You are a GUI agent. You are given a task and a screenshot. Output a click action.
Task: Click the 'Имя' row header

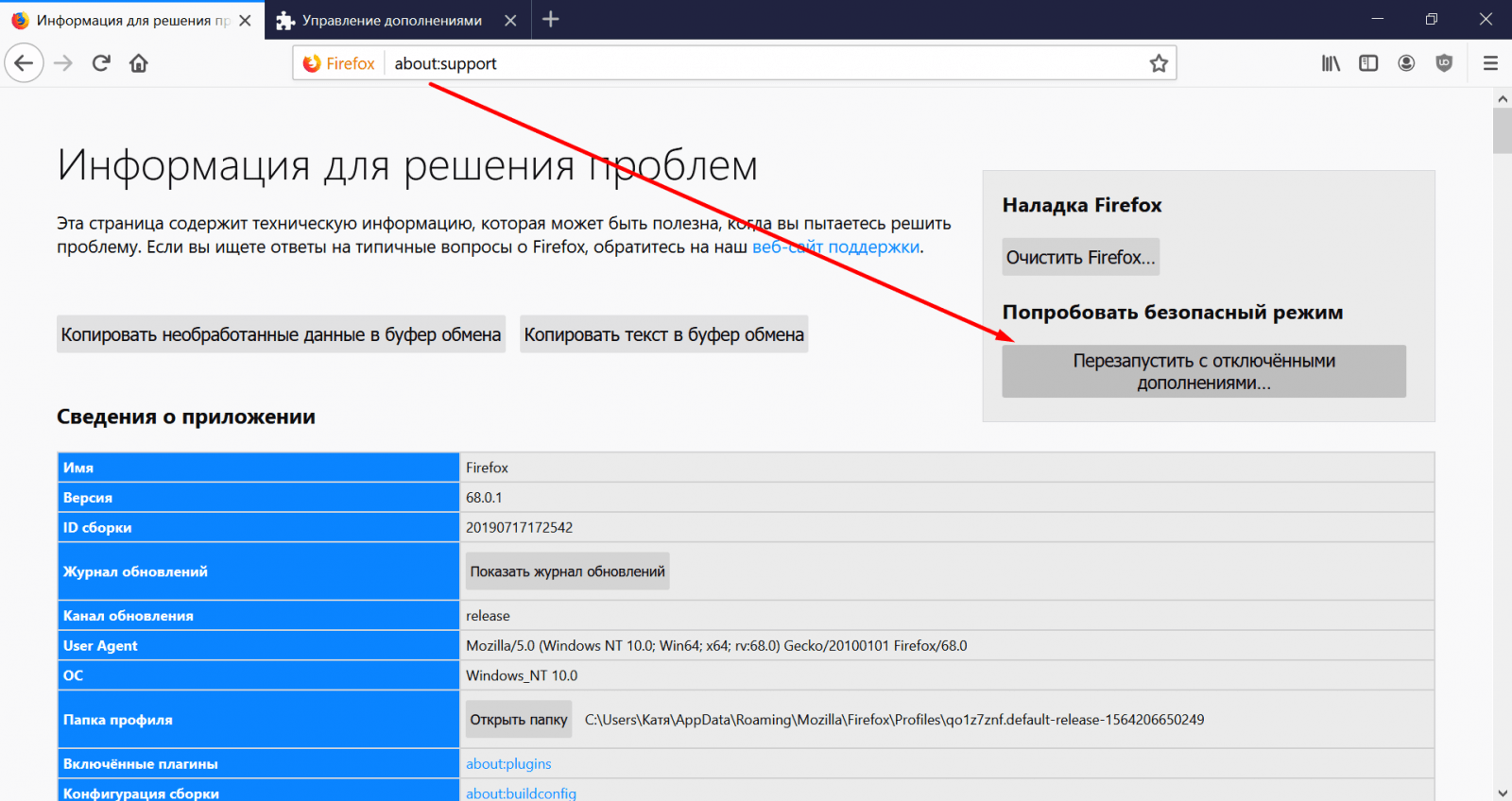pos(259,468)
